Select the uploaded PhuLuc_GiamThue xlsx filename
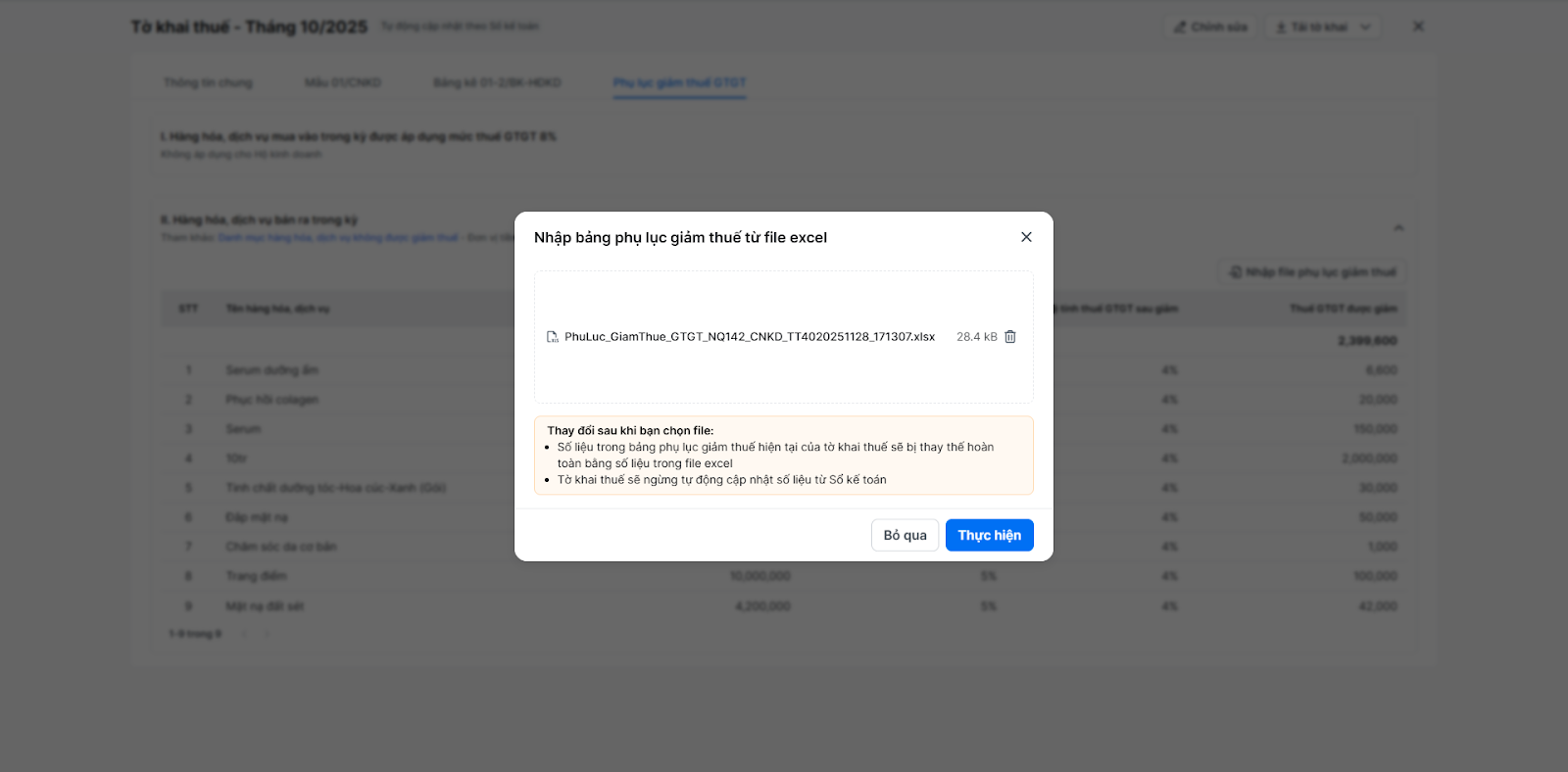 click(x=750, y=337)
